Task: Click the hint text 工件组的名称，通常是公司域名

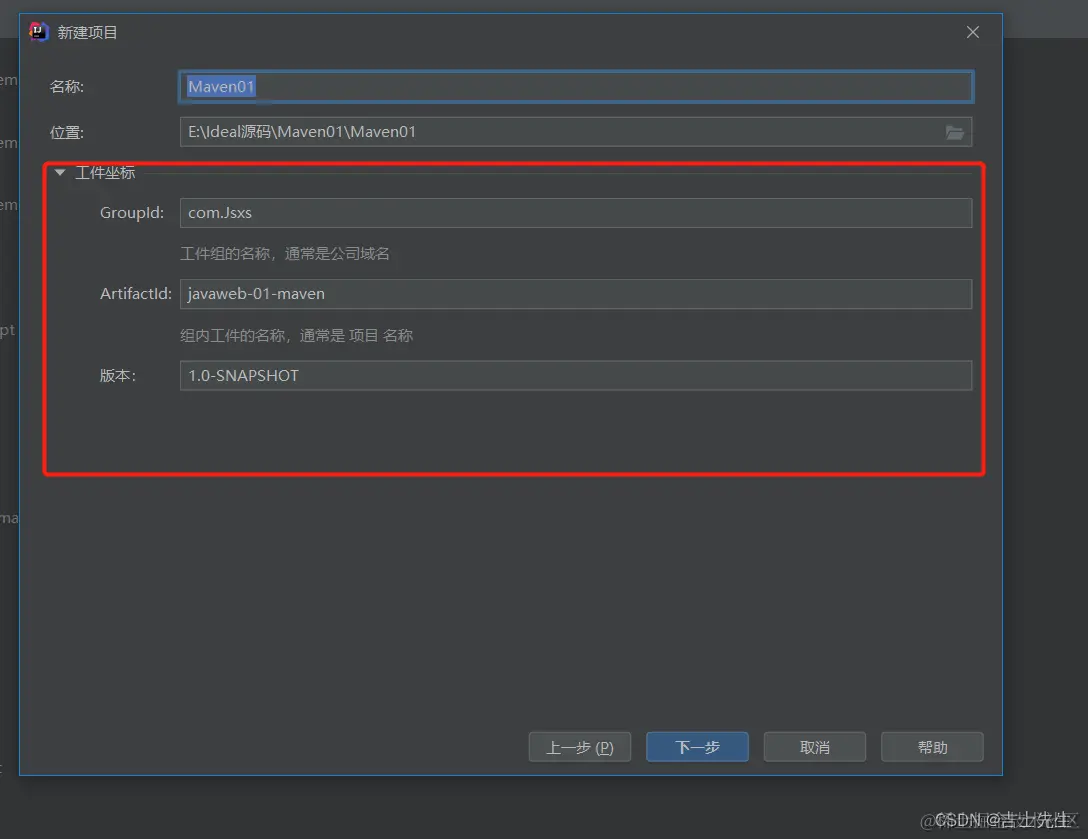Action: 285,254
